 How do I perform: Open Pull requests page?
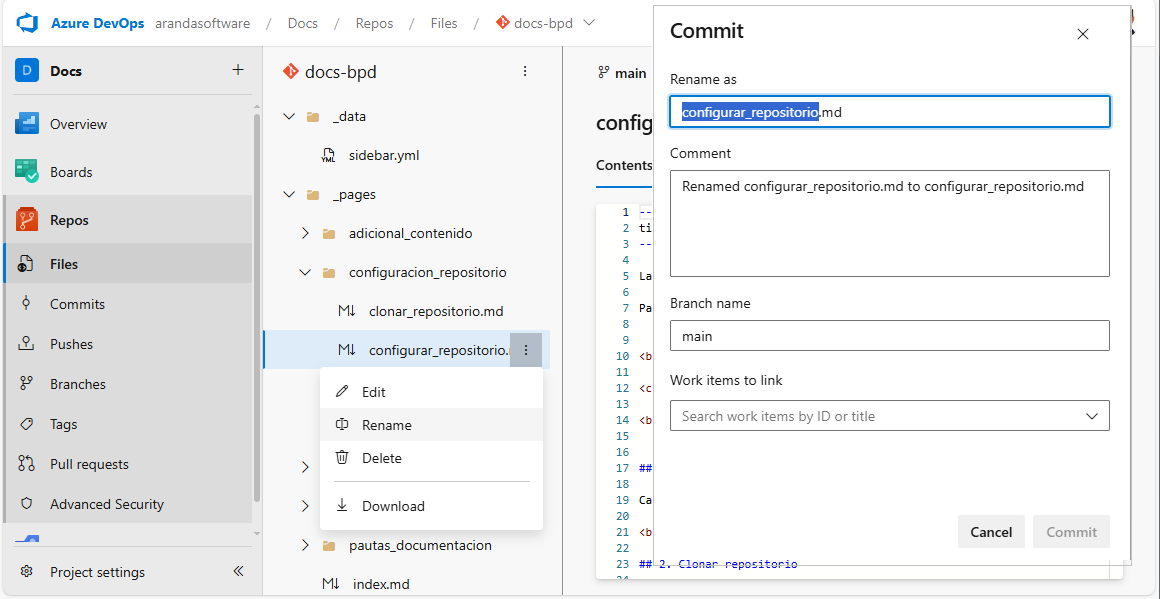tap(89, 464)
